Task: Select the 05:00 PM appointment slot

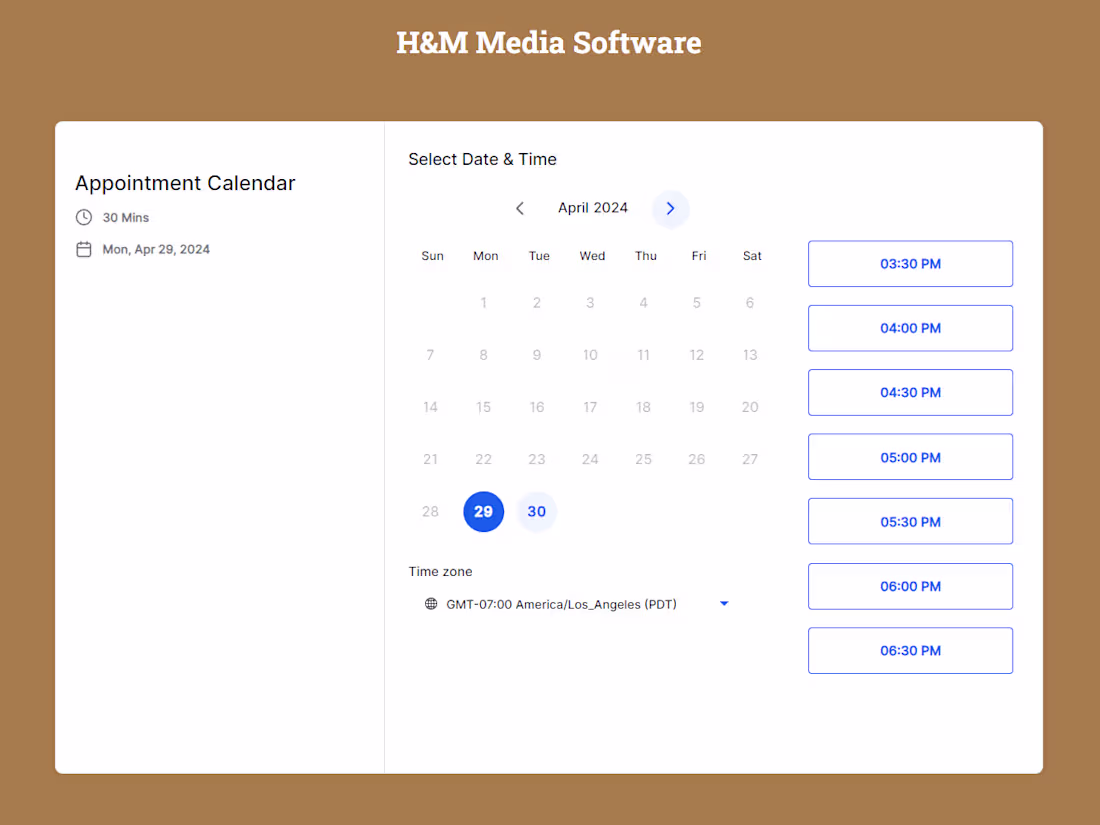Action: [x=910, y=457]
